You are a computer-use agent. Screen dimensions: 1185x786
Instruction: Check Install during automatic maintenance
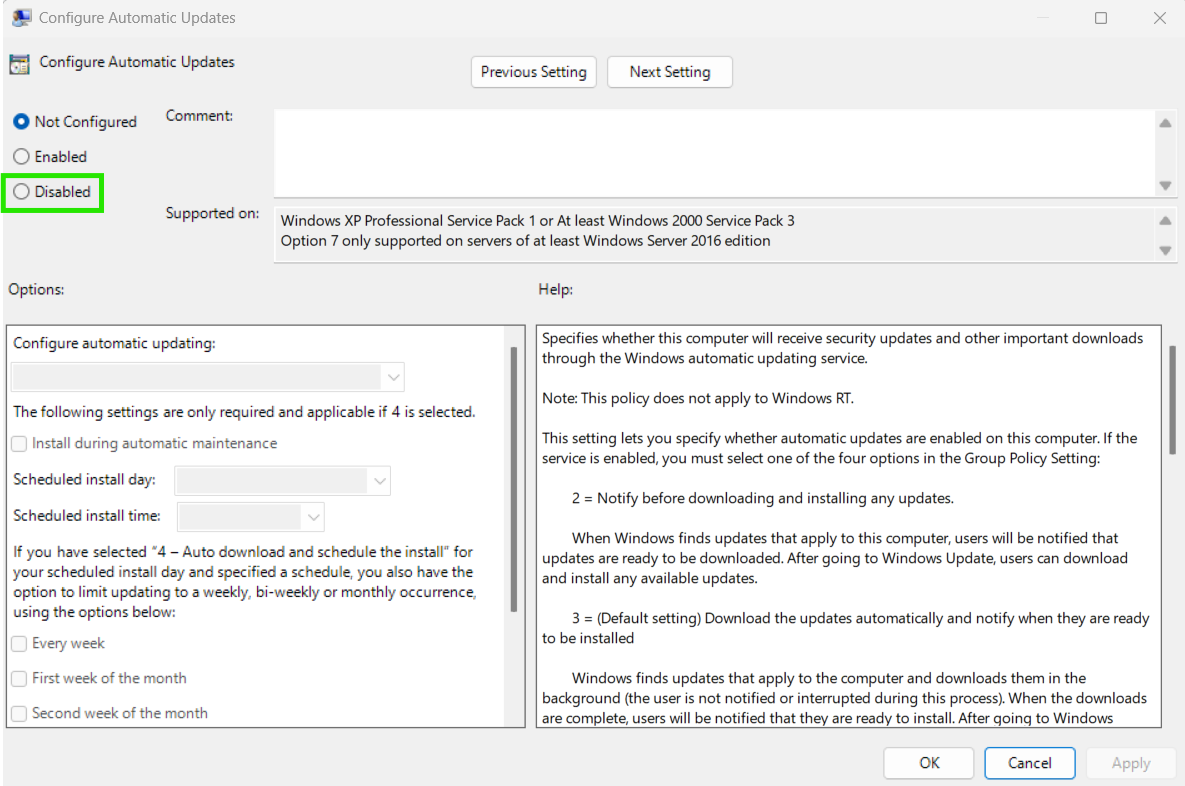pyautogui.click(x=20, y=443)
